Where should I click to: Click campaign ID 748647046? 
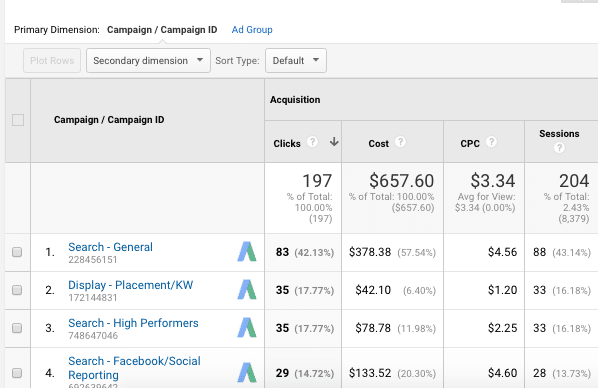click(93, 336)
